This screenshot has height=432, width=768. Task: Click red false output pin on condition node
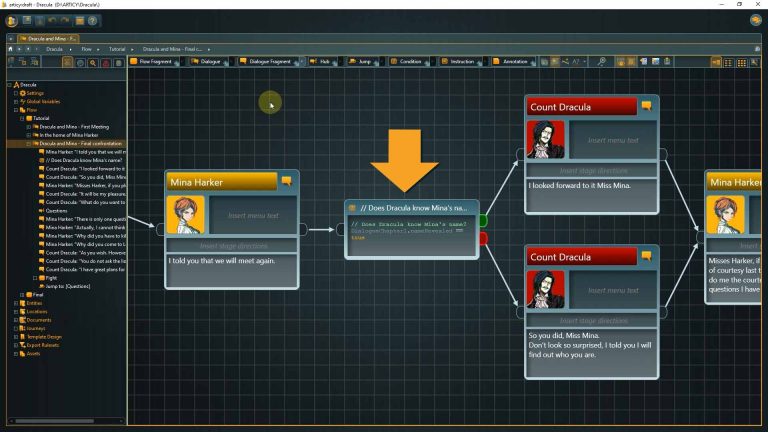point(483,239)
